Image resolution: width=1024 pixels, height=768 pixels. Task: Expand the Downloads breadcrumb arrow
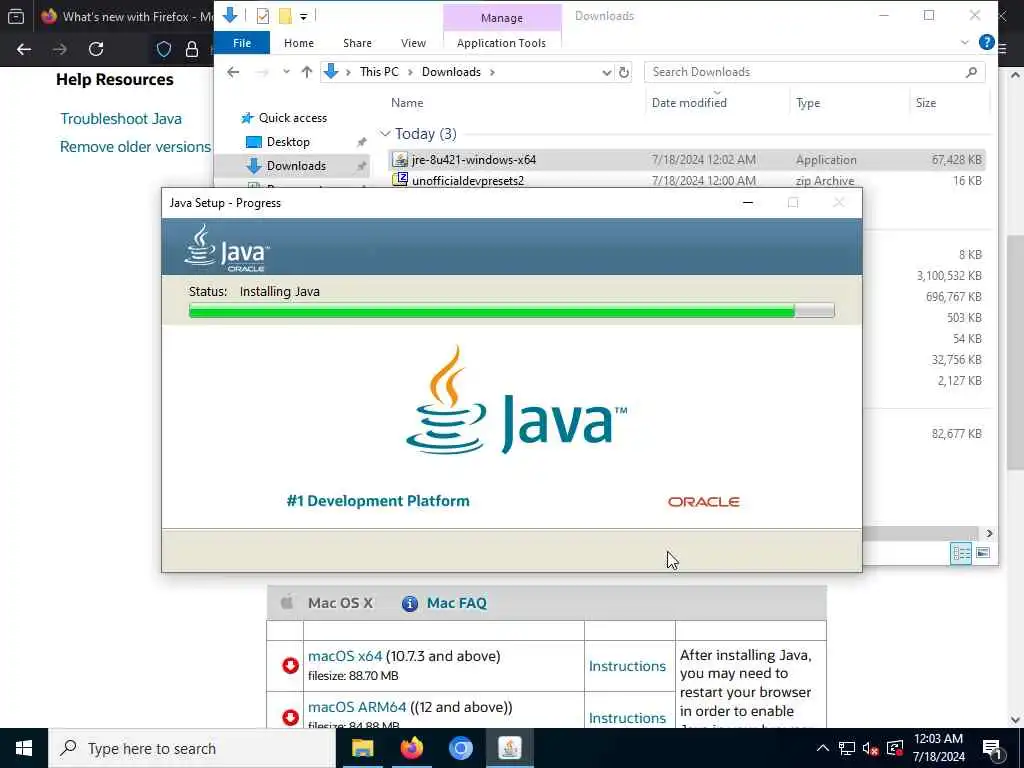492,72
